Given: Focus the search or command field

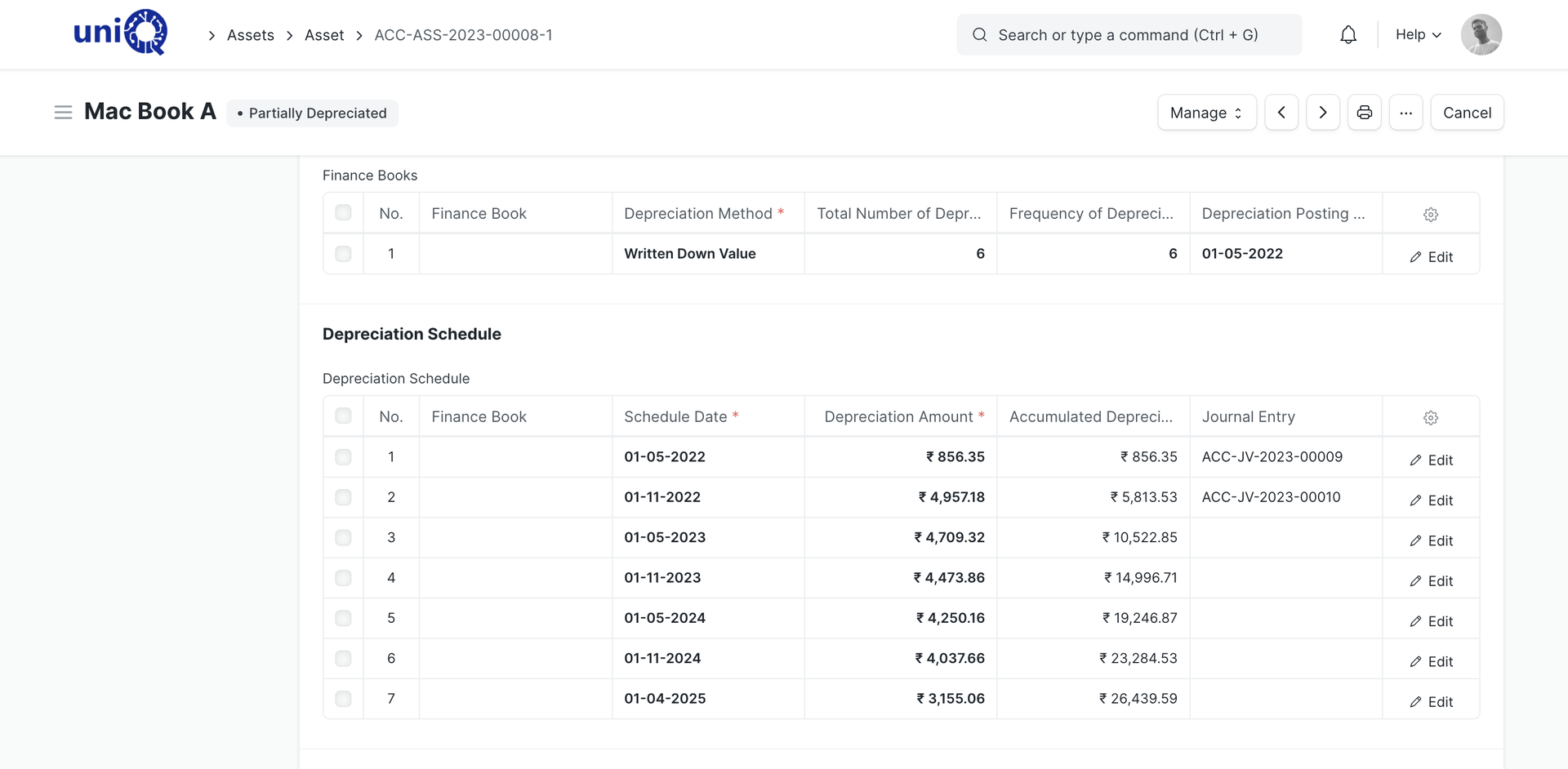Looking at the screenshot, I should [1129, 34].
